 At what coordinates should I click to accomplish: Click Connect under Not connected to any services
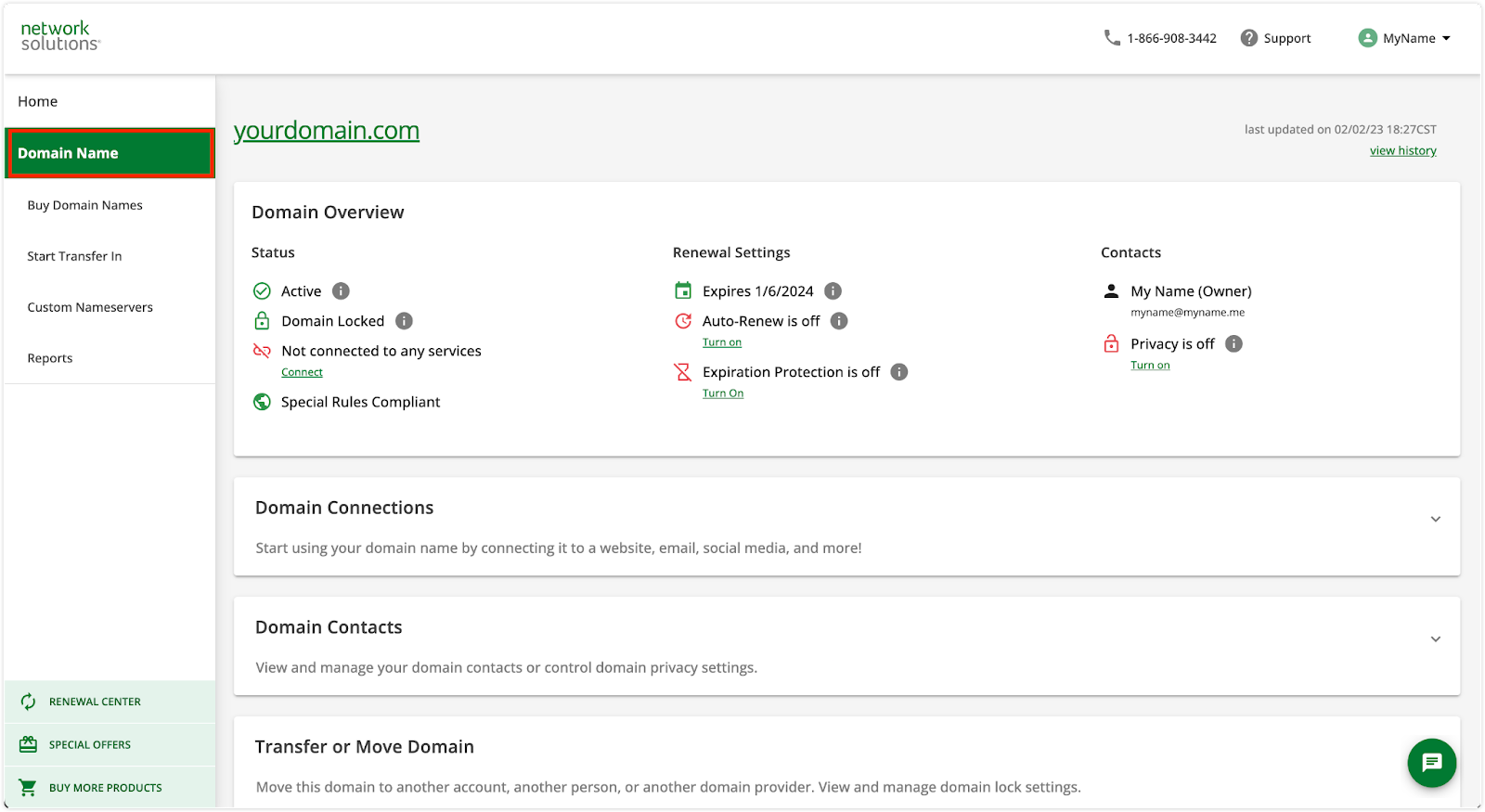click(x=303, y=372)
